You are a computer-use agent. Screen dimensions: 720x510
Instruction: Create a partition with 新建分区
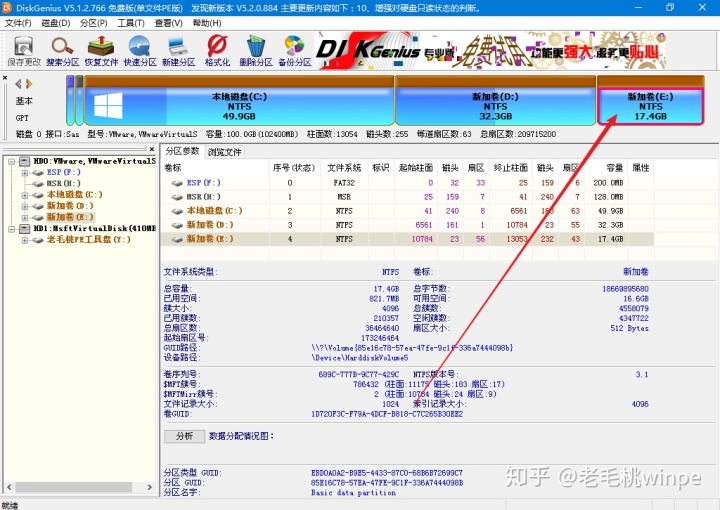(178, 51)
